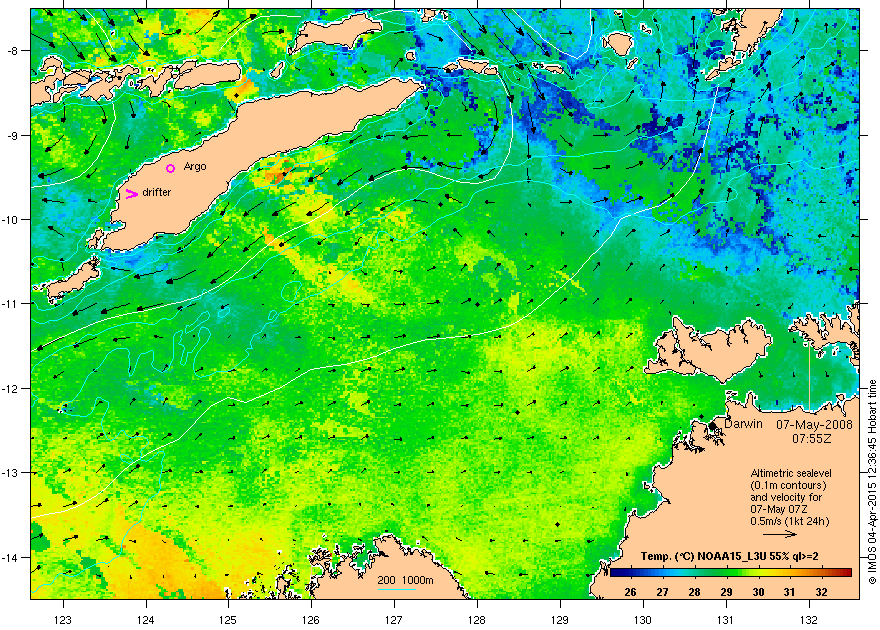Viewport: 880px width, 630px height.
Task: Click latitude axis label -9
Action: [13, 135]
